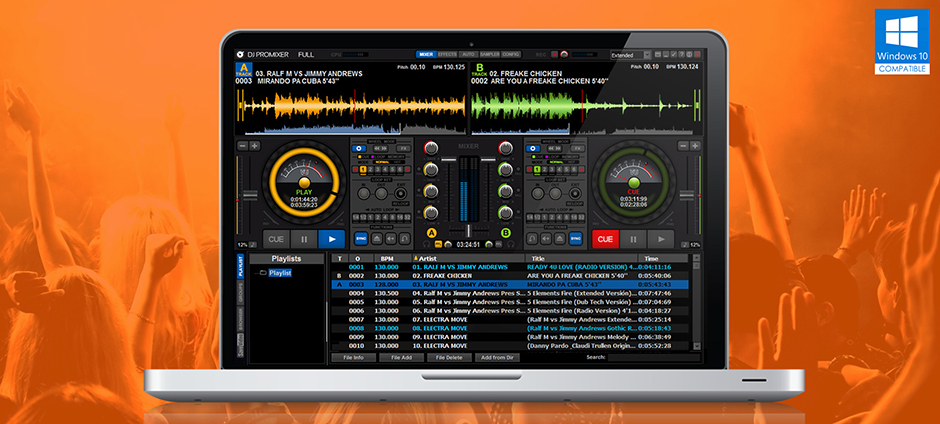The width and height of the screenshot is (940, 424).
Task: Pause deck A playback
Action: (x=304, y=239)
